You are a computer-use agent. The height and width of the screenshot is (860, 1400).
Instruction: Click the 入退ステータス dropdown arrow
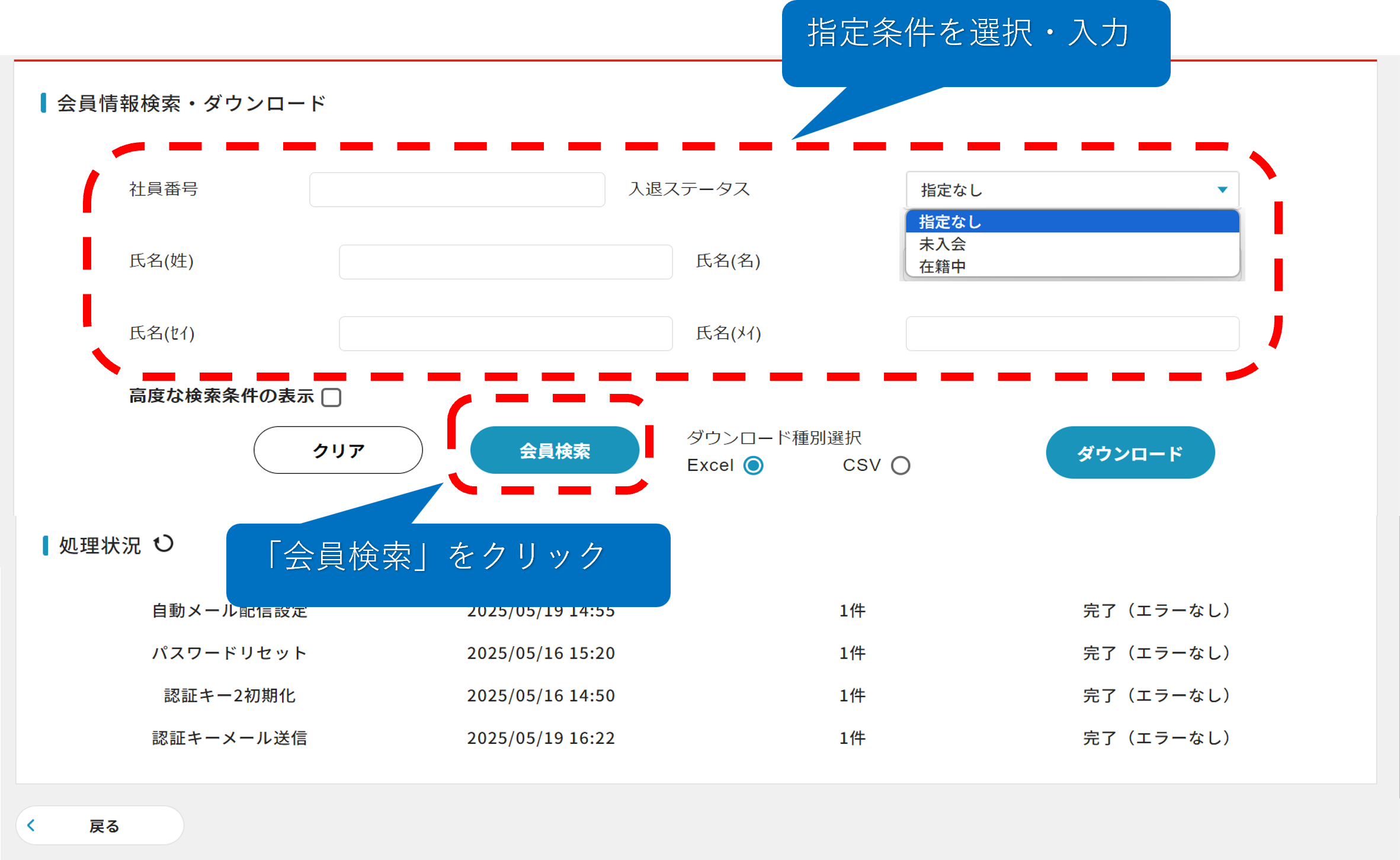point(1222,190)
